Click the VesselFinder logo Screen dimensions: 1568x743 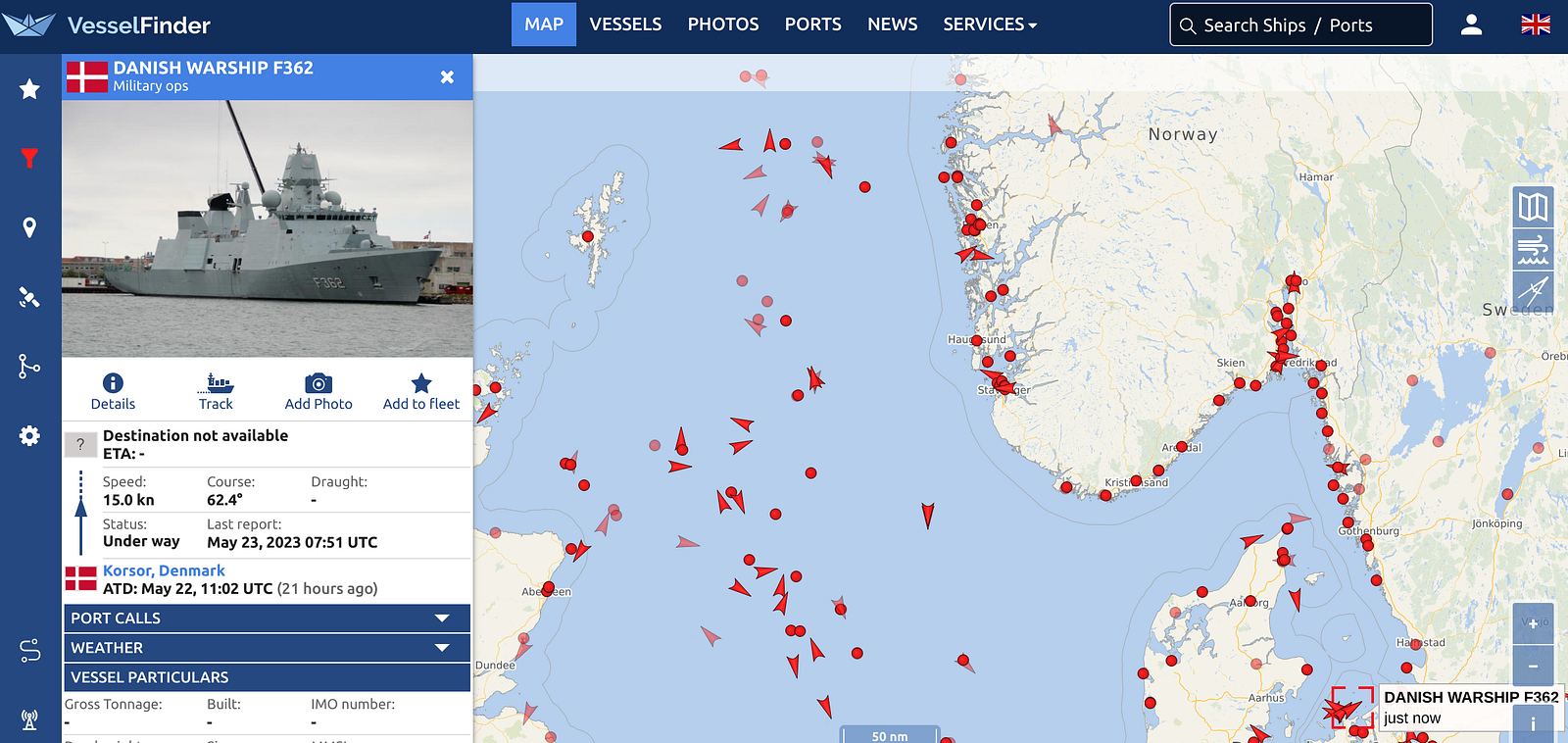[x=107, y=25]
